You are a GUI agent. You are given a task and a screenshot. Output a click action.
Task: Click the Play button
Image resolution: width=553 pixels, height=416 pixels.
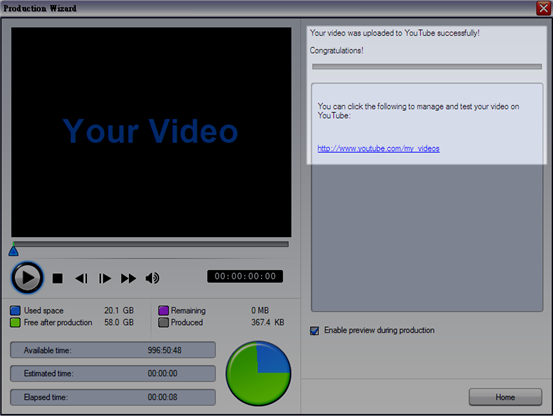tap(27, 278)
